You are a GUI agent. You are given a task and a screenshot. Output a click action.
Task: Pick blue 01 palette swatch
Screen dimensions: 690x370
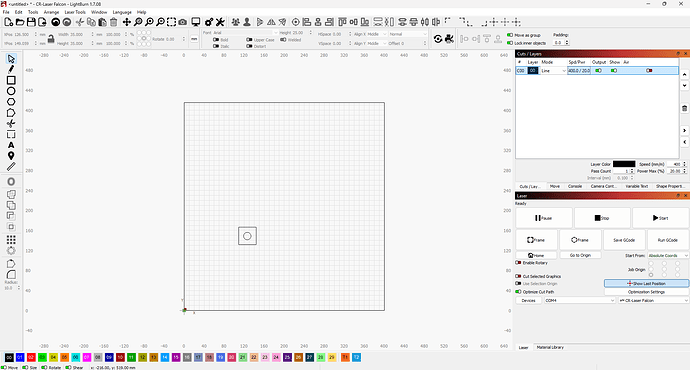click(x=20, y=357)
